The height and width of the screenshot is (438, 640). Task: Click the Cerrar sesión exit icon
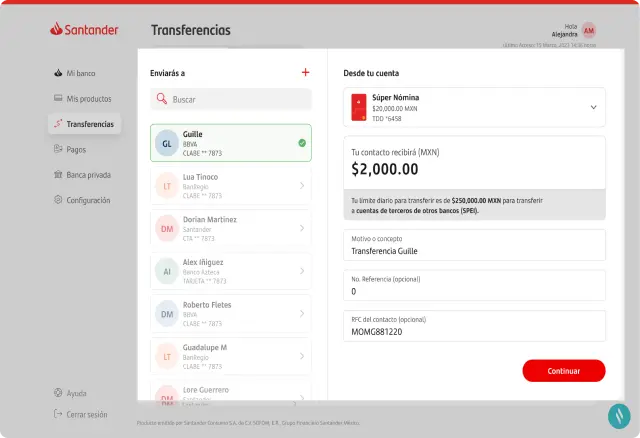[58, 414]
